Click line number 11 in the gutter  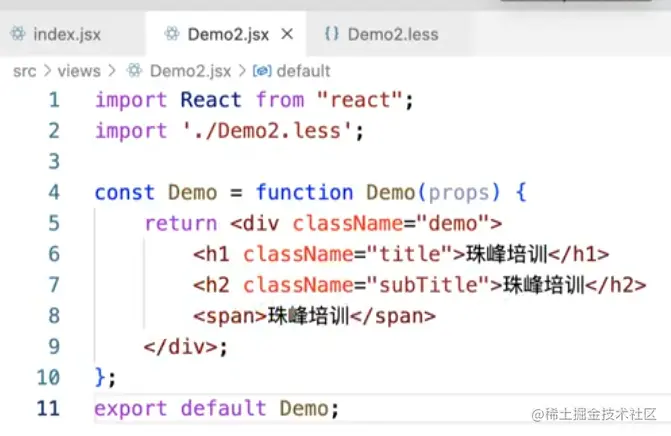[x=48, y=408]
